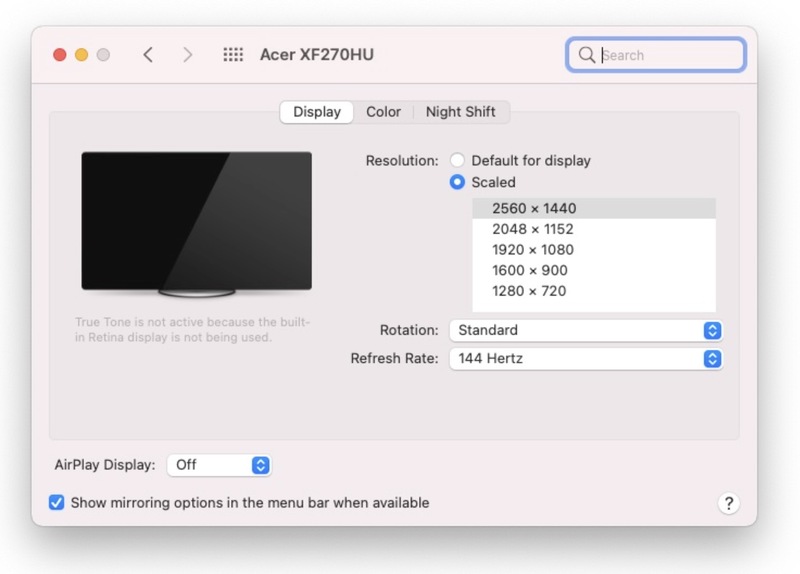This screenshot has height=574, width=800.
Task: Choose 1920 × 1080 resolution
Action: coord(594,249)
